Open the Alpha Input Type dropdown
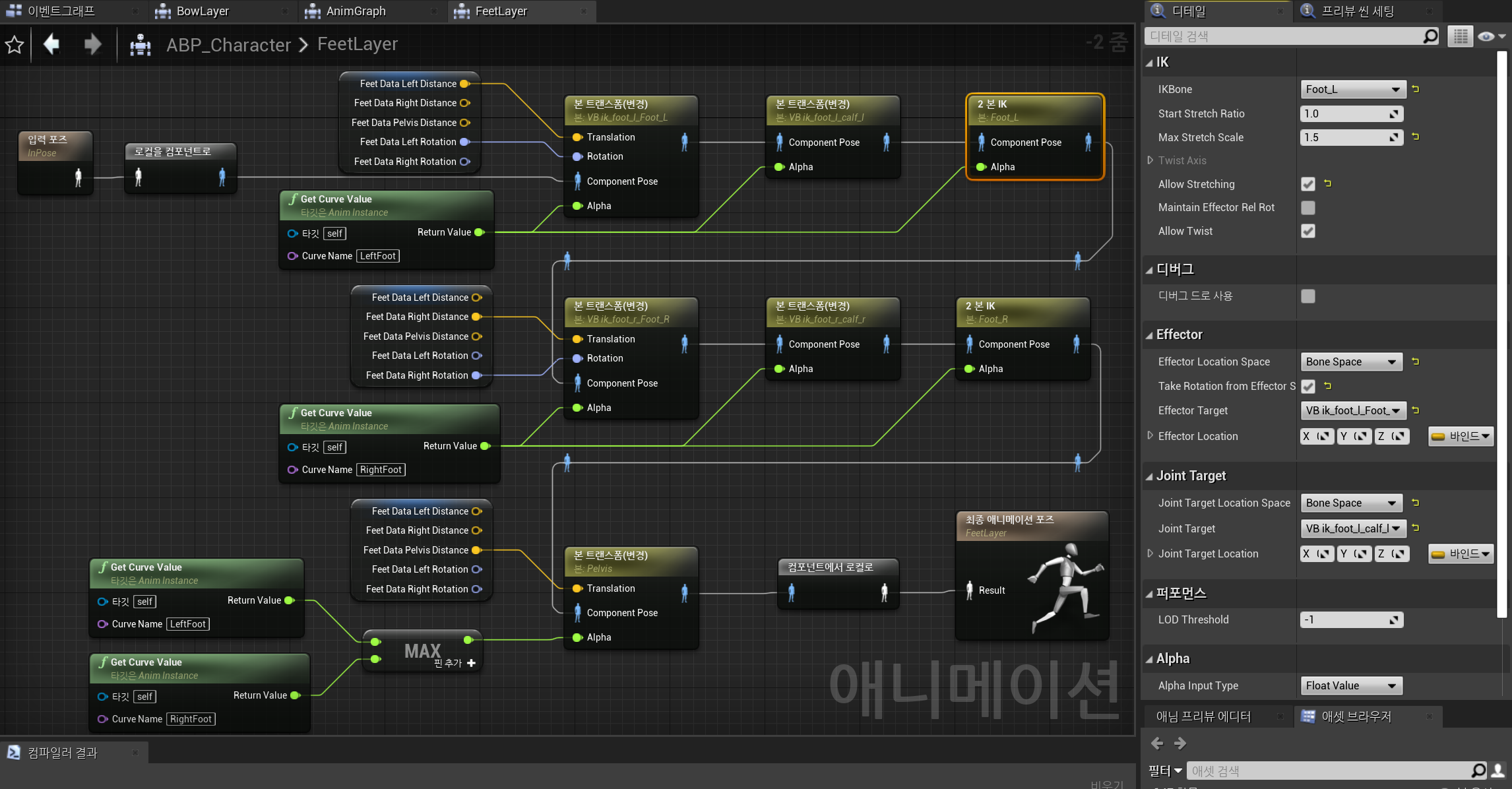Screen dimensions: 1512x789 pos(1350,685)
